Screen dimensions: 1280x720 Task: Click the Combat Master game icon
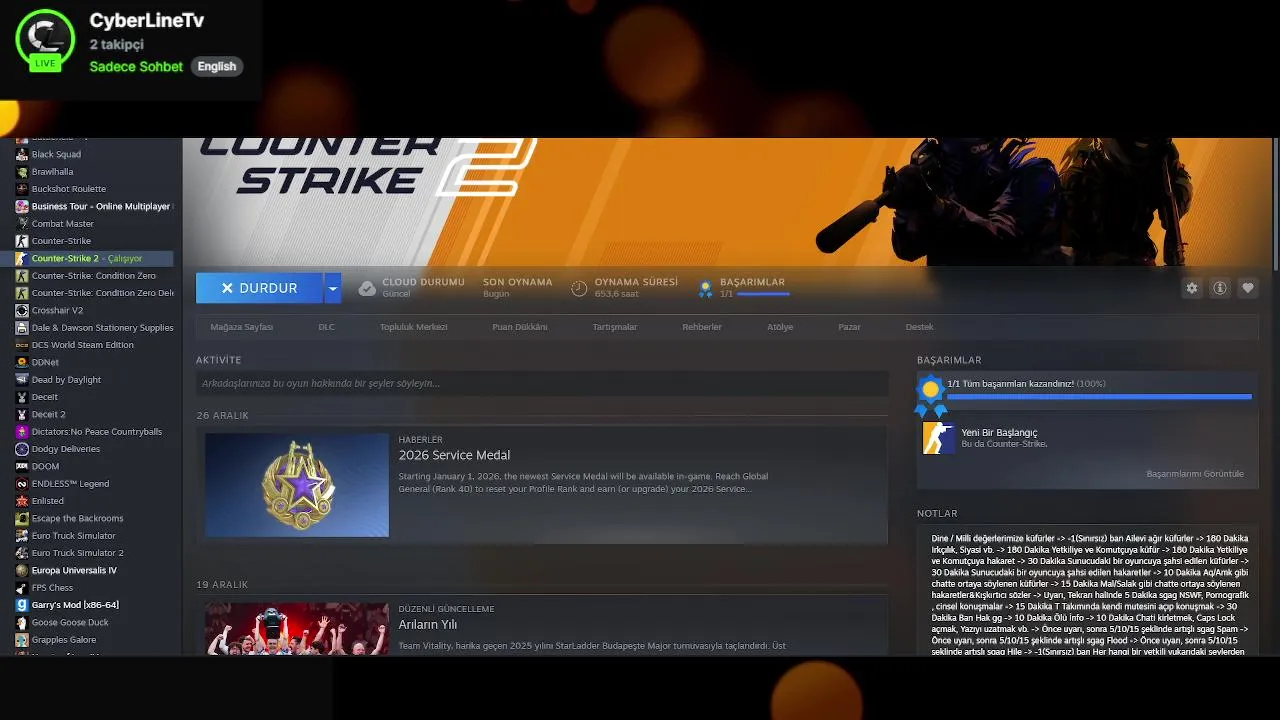tap(22, 224)
